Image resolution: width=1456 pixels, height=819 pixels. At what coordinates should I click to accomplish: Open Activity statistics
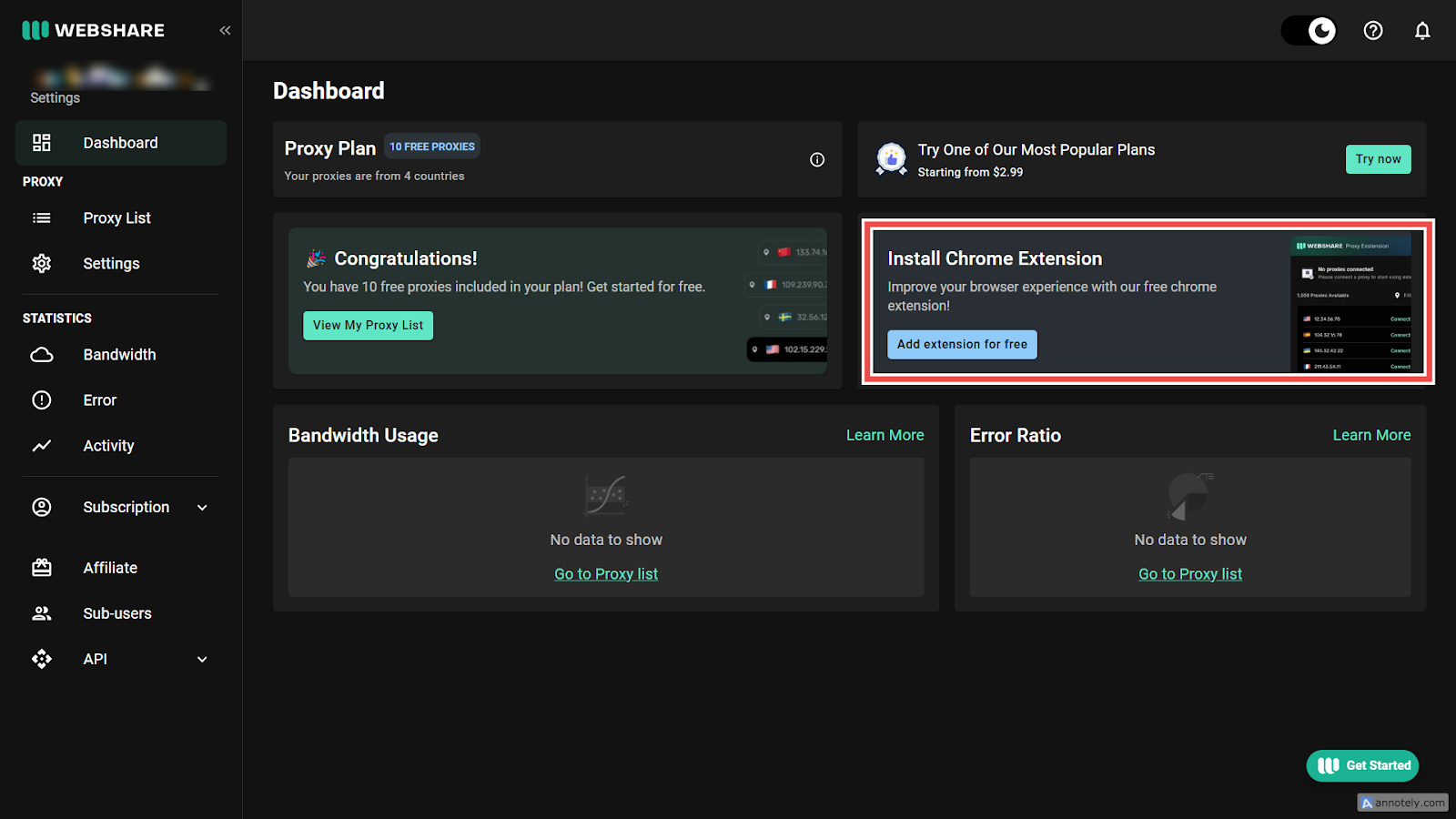coord(121,446)
